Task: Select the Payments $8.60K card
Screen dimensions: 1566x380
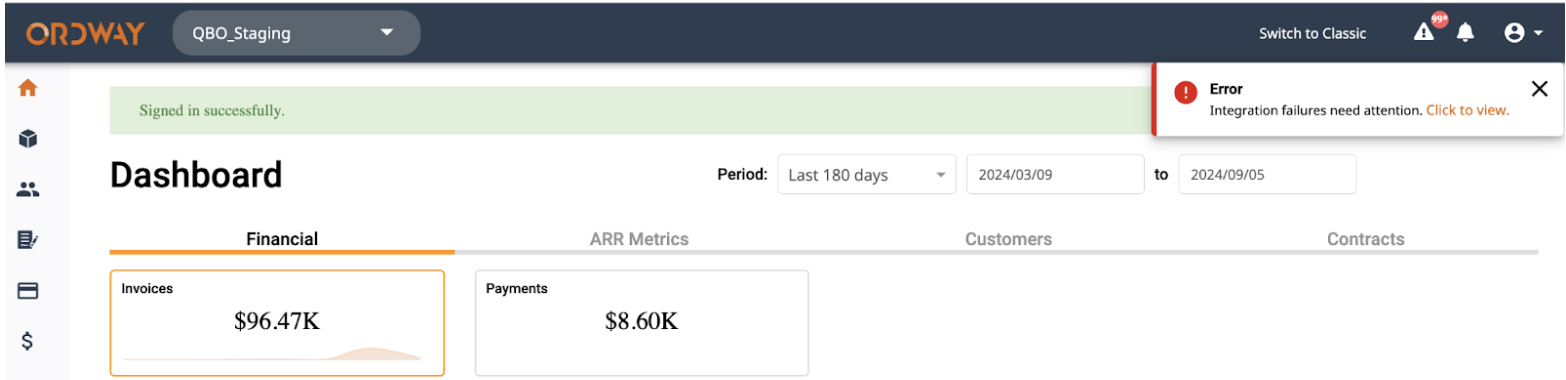Action: 642,323
